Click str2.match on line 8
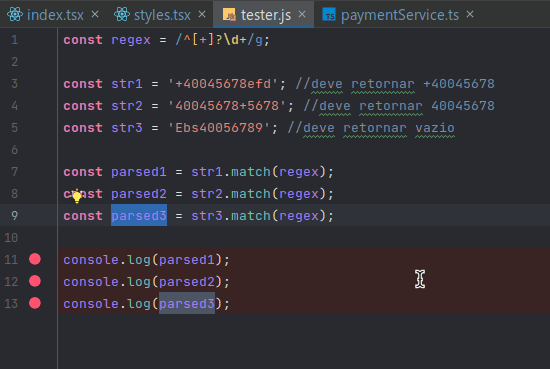This screenshot has width=550, height=369. [x=231, y=194]
